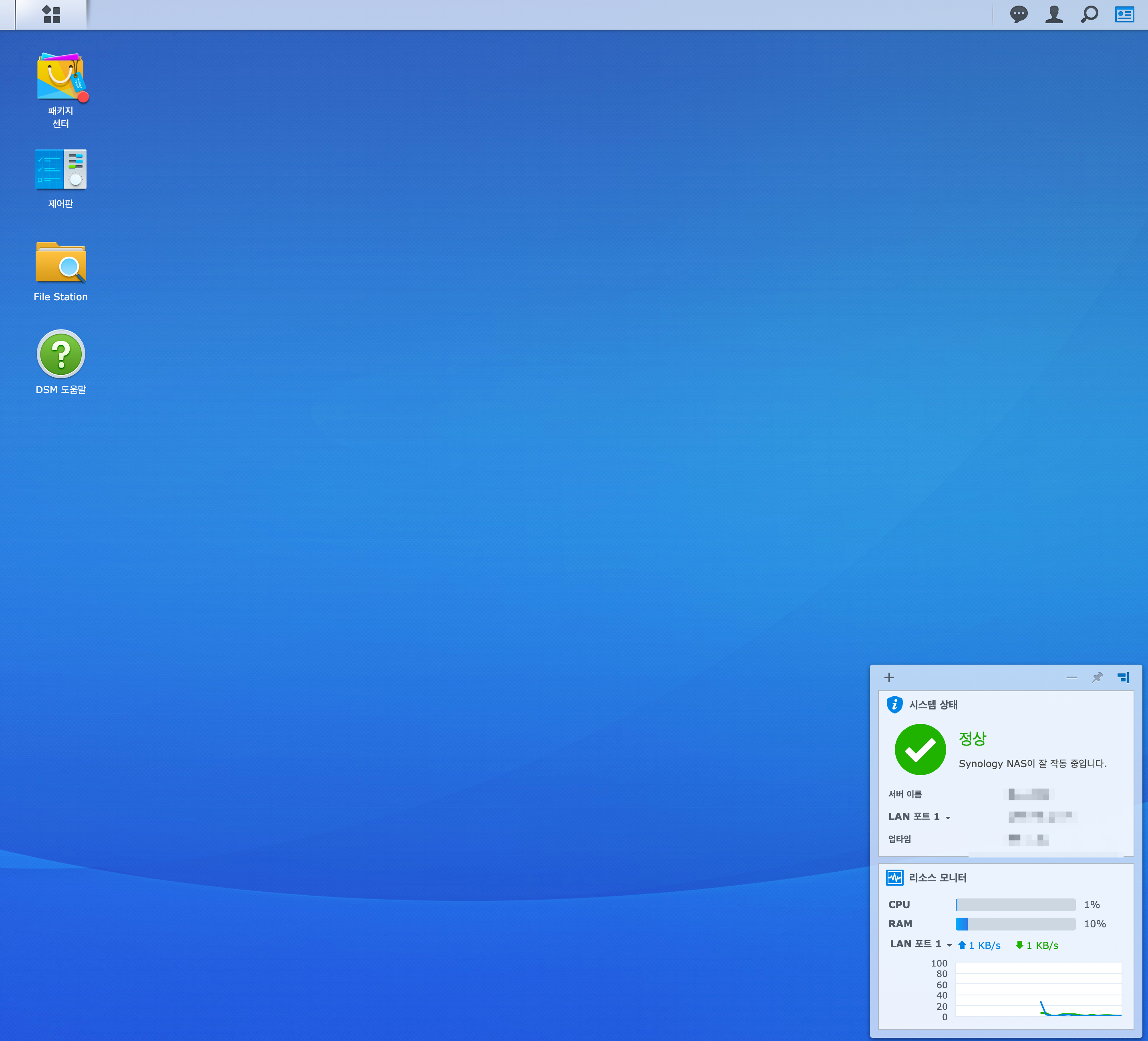The width and height of the screenshot is (1148, 1041).
Task: Toggle the widgets panel icon in taskbar
Action: coord(1124,14)
